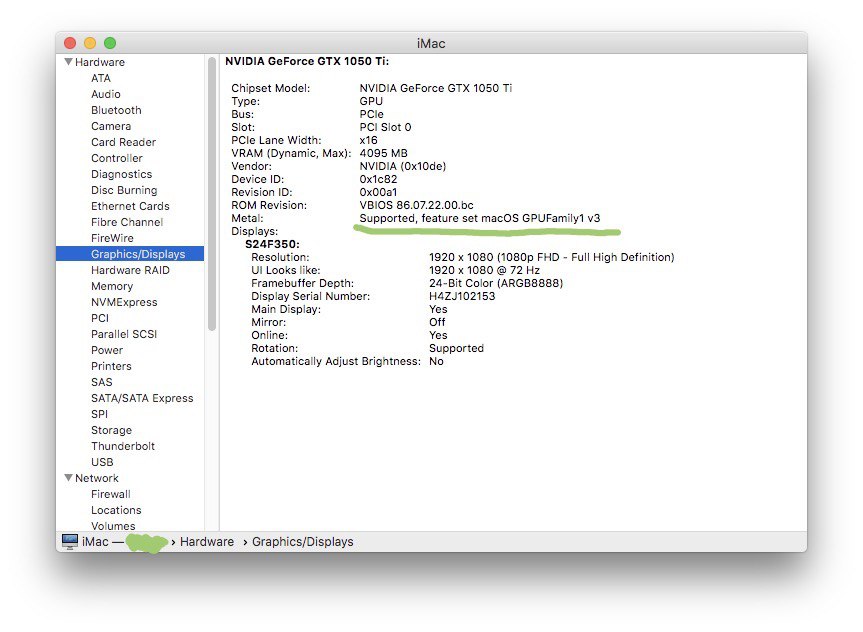Select the highlighted Graphics/Displays row
This screenshot has height=632, width=863.
point(130,254)
